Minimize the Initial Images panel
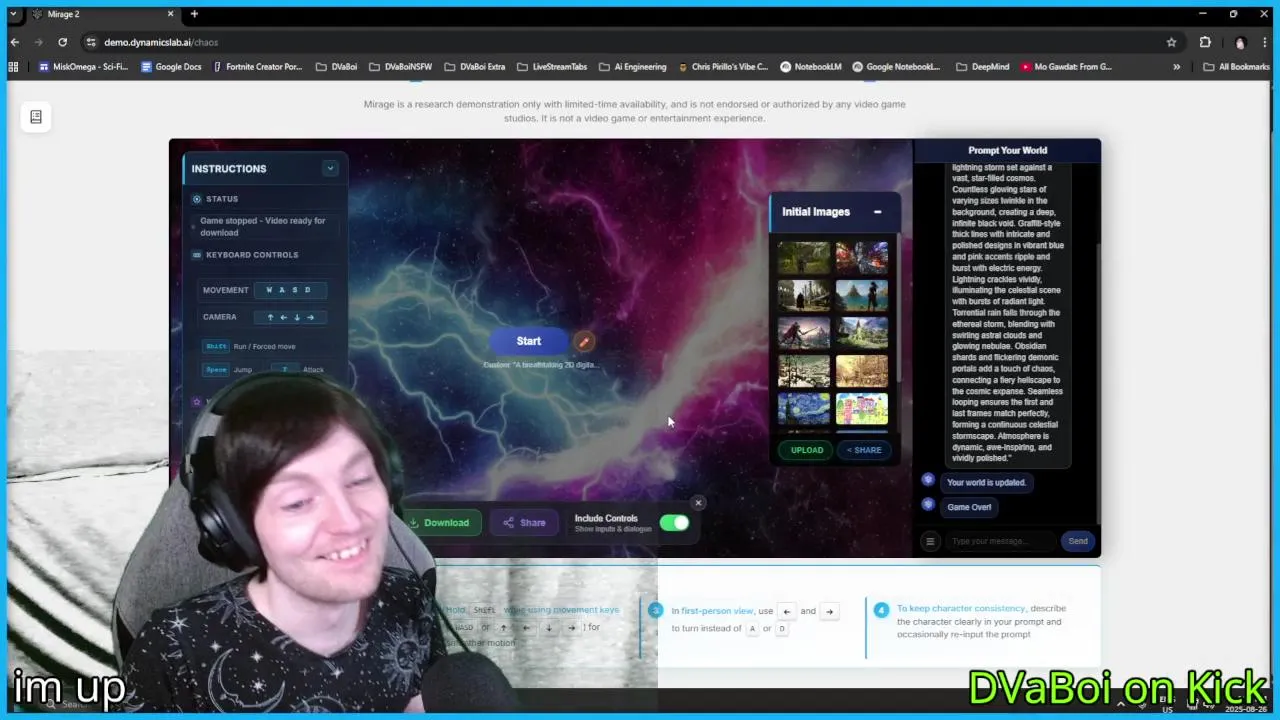 pyautogui.click(x=877, y=212)
